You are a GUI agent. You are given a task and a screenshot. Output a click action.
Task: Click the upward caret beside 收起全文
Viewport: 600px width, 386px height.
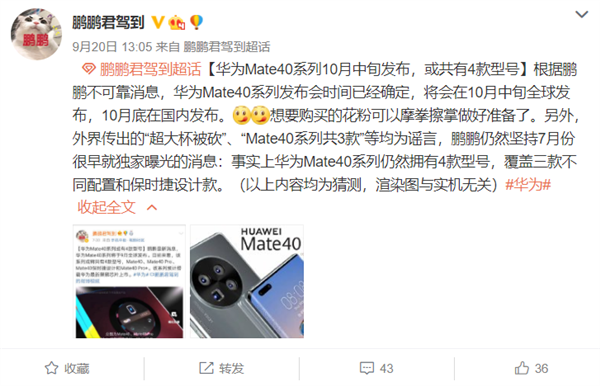[152, 208]
